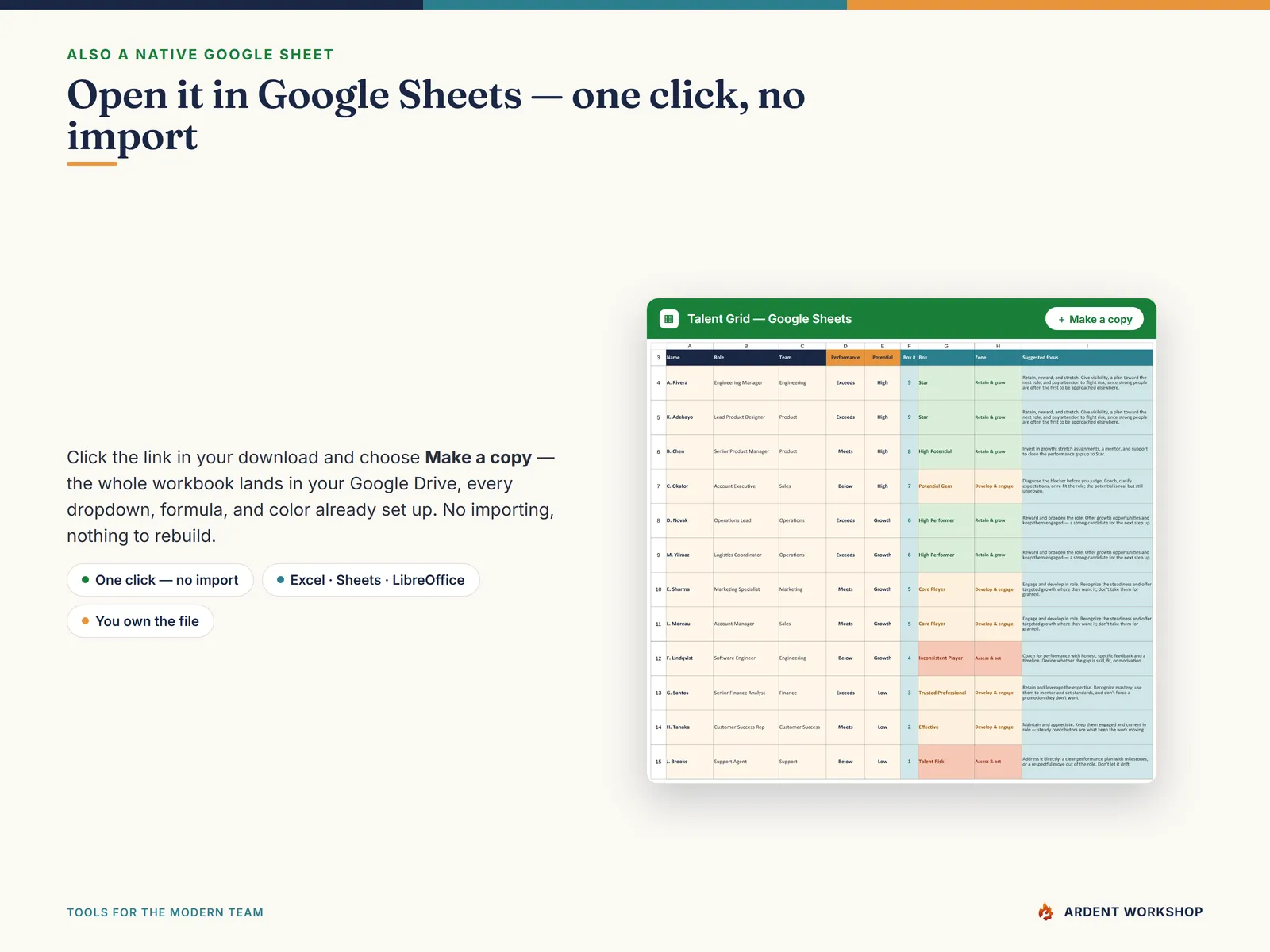Click the Zone header cell
The height and width of the screenshot is (952, 1270).
click(998, 358)
